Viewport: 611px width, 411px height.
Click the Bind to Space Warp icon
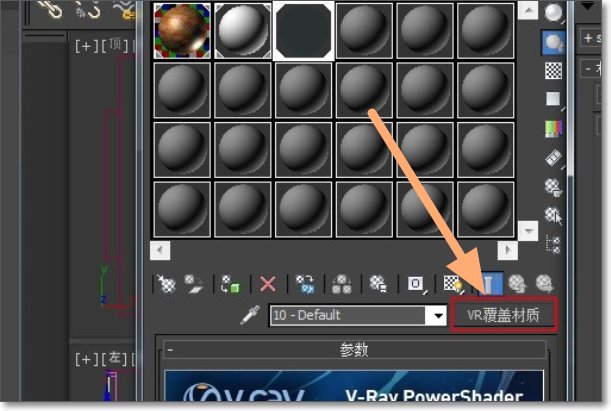(125, 10)
